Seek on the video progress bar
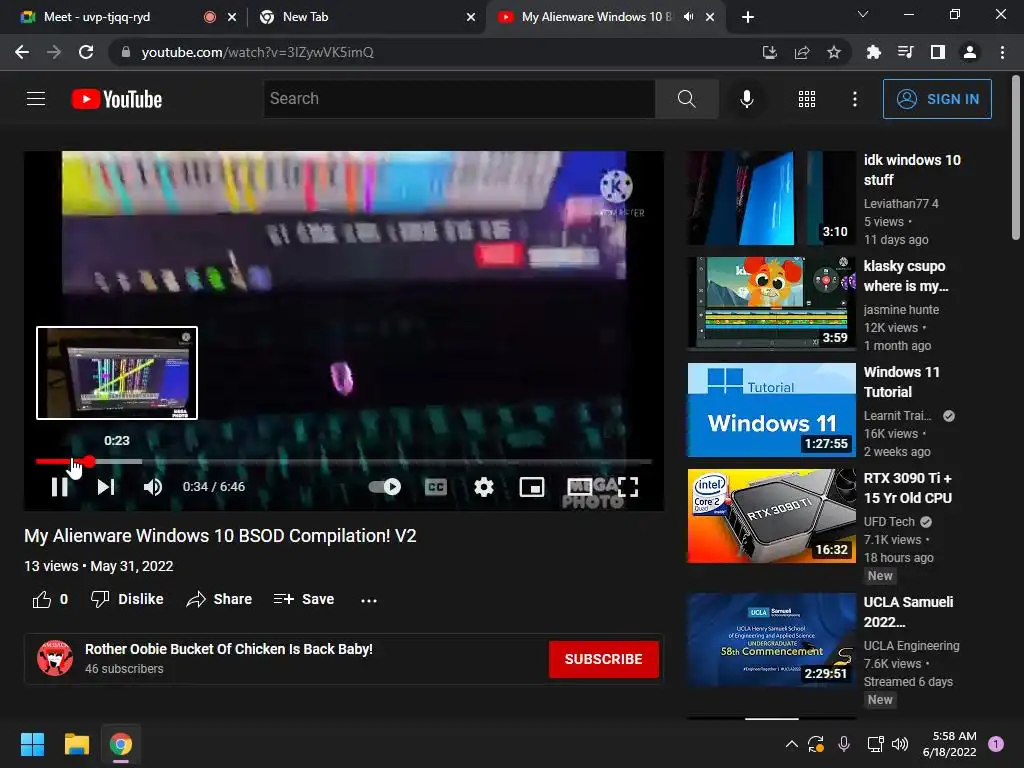Screen dimensions: 1024x768 (344, 461)
